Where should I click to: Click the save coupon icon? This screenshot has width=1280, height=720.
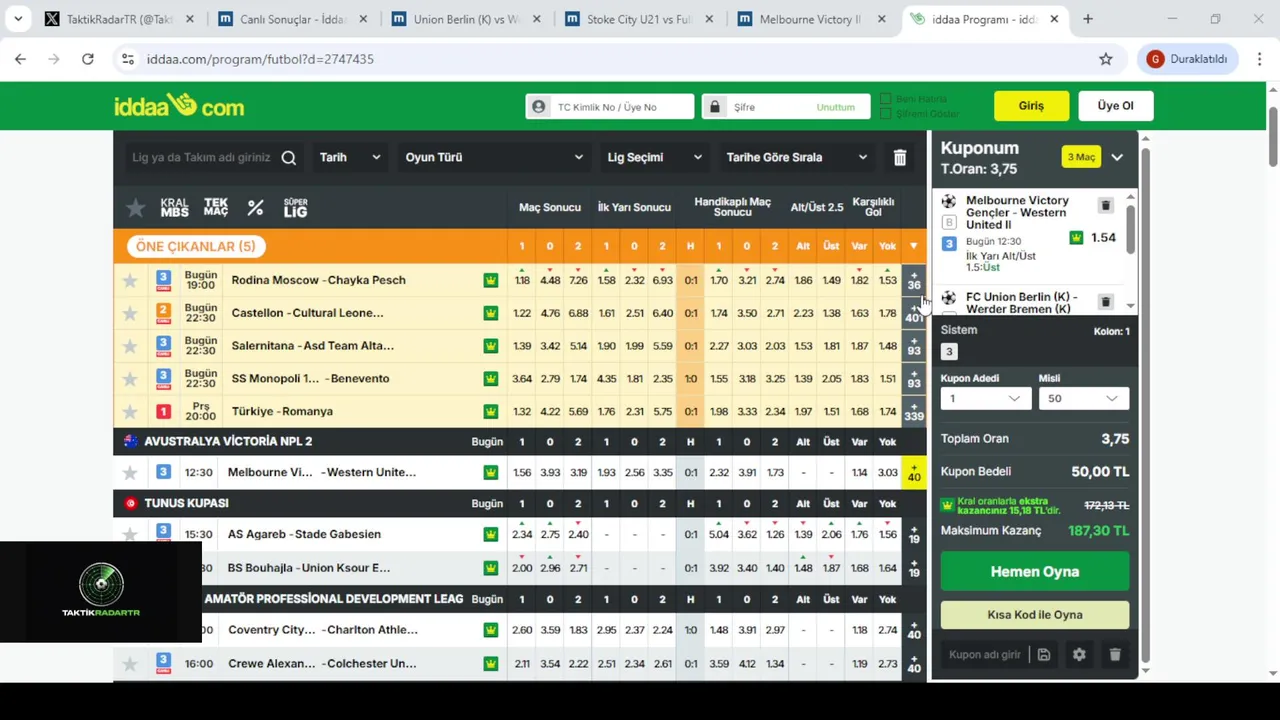1043,654
